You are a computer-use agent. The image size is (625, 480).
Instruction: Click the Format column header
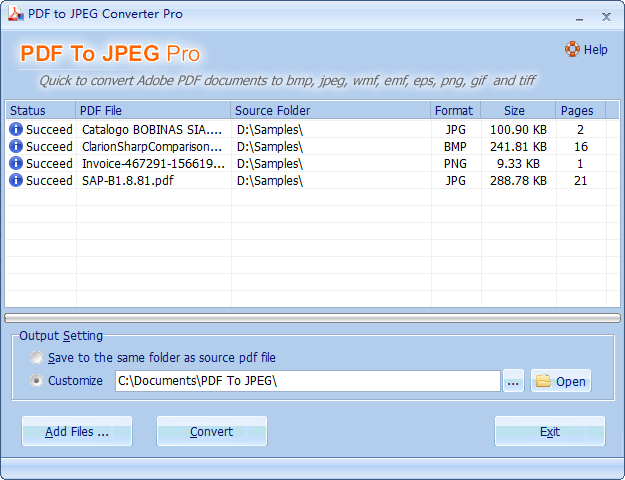455,111
